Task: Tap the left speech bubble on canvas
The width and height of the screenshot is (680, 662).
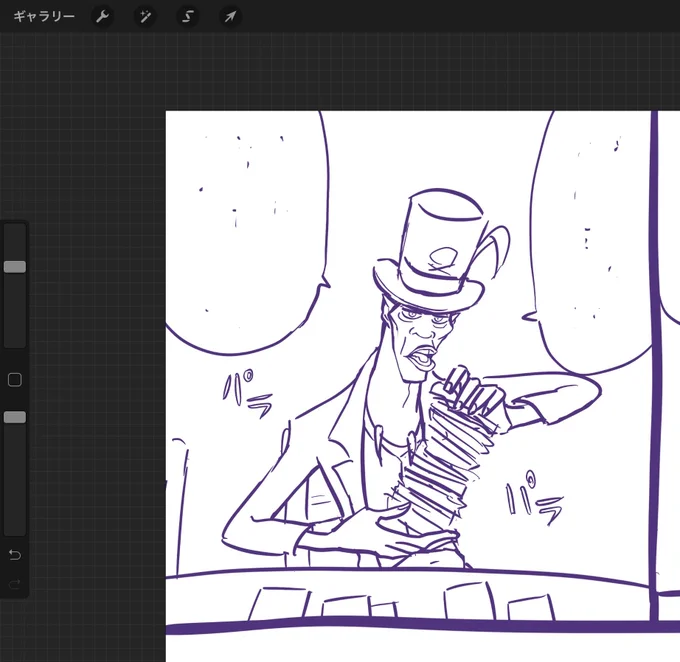Action: coord(248,233)
